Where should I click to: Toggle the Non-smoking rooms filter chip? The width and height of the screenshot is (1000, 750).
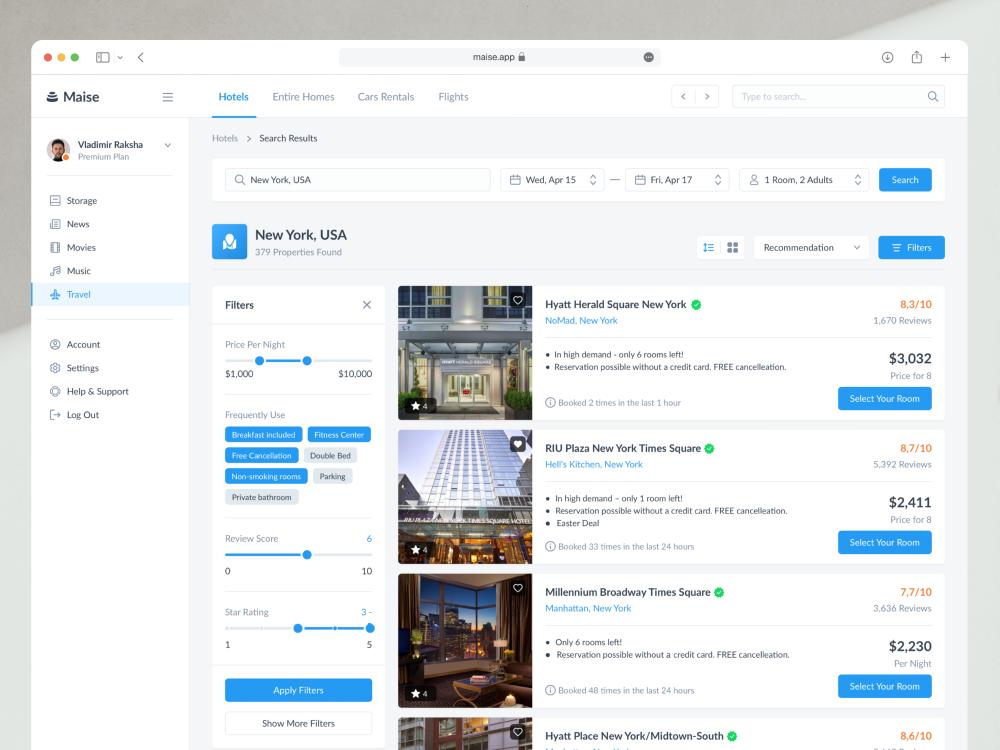[266, 476]
